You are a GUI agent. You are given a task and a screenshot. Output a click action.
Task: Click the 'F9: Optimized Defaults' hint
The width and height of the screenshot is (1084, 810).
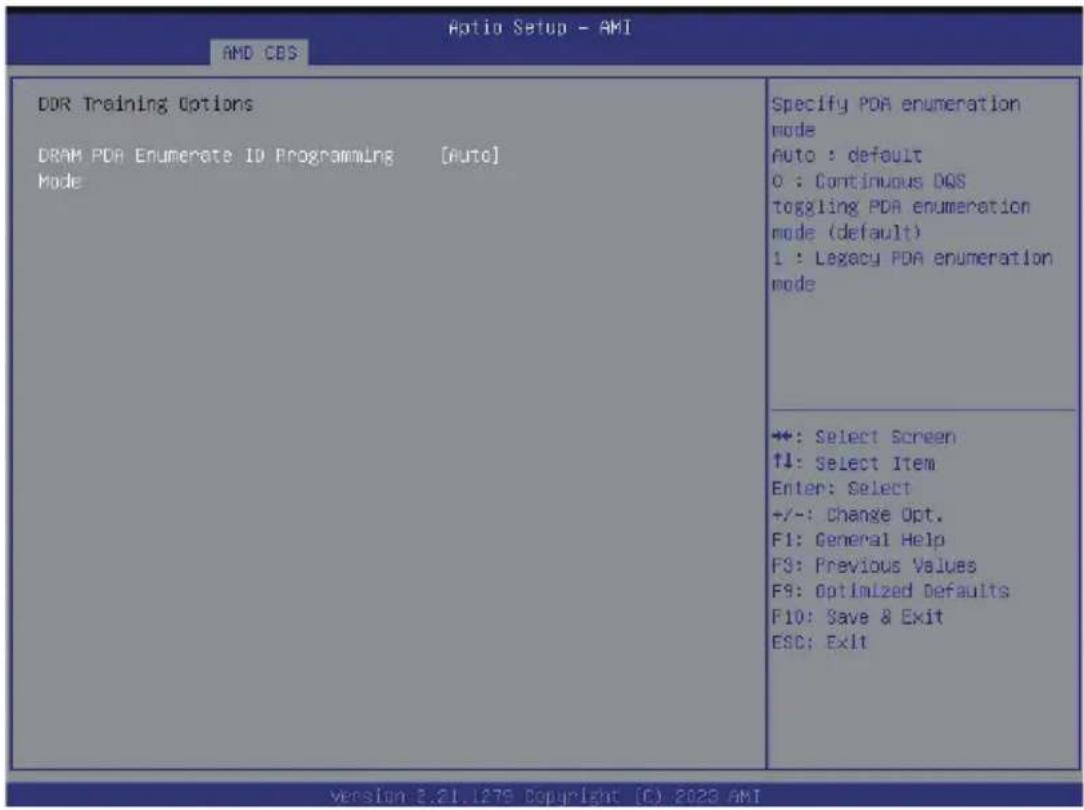pyautogui.click(x=890, y=591)
